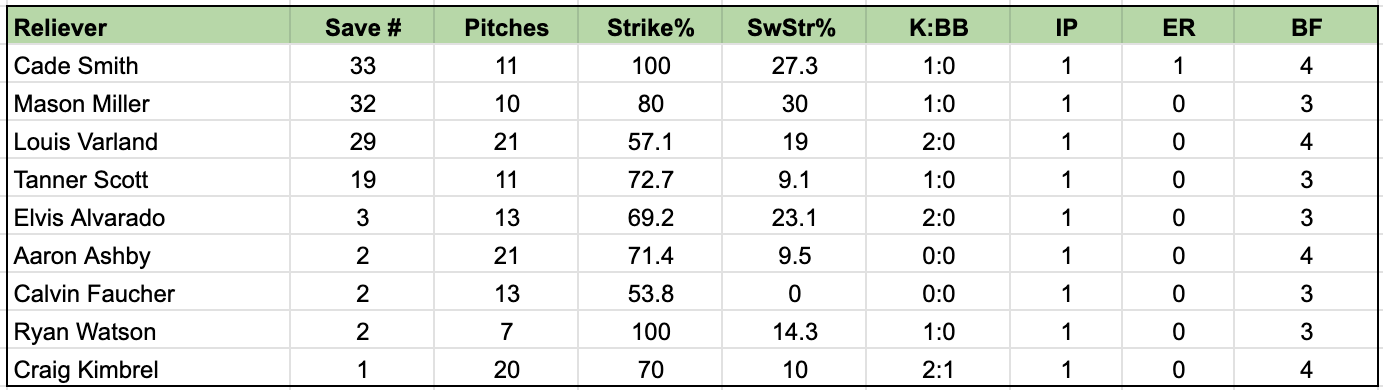Click the Calvin Faucher cell
This screenshot has width=1383, height=390.
149,294
